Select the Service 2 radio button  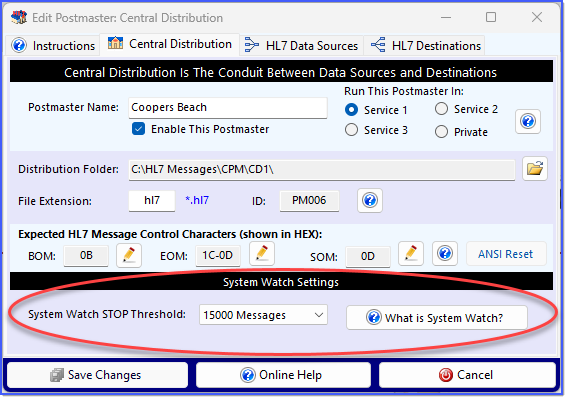(442, 109)
